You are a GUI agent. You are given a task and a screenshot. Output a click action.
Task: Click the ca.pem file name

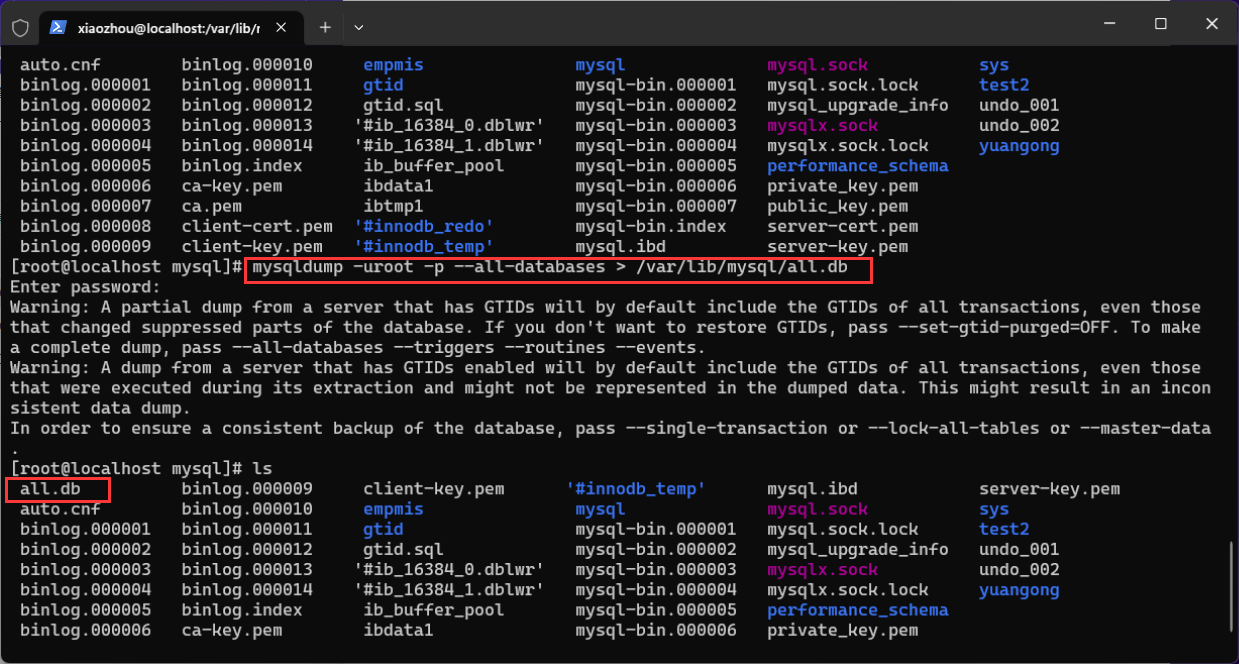pos(212,206)
